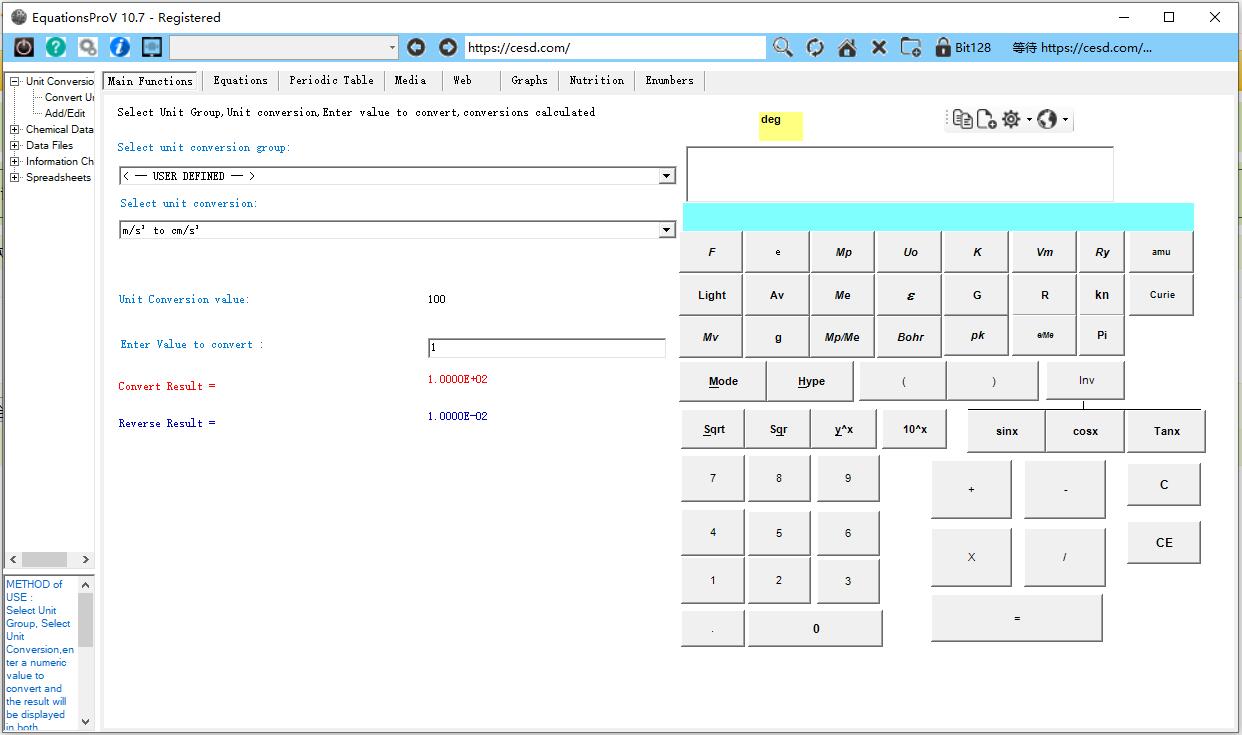Viewport: 1242px width, 735px height.
Task: Refresh the page with the reload icon
Action: (813, 46)
